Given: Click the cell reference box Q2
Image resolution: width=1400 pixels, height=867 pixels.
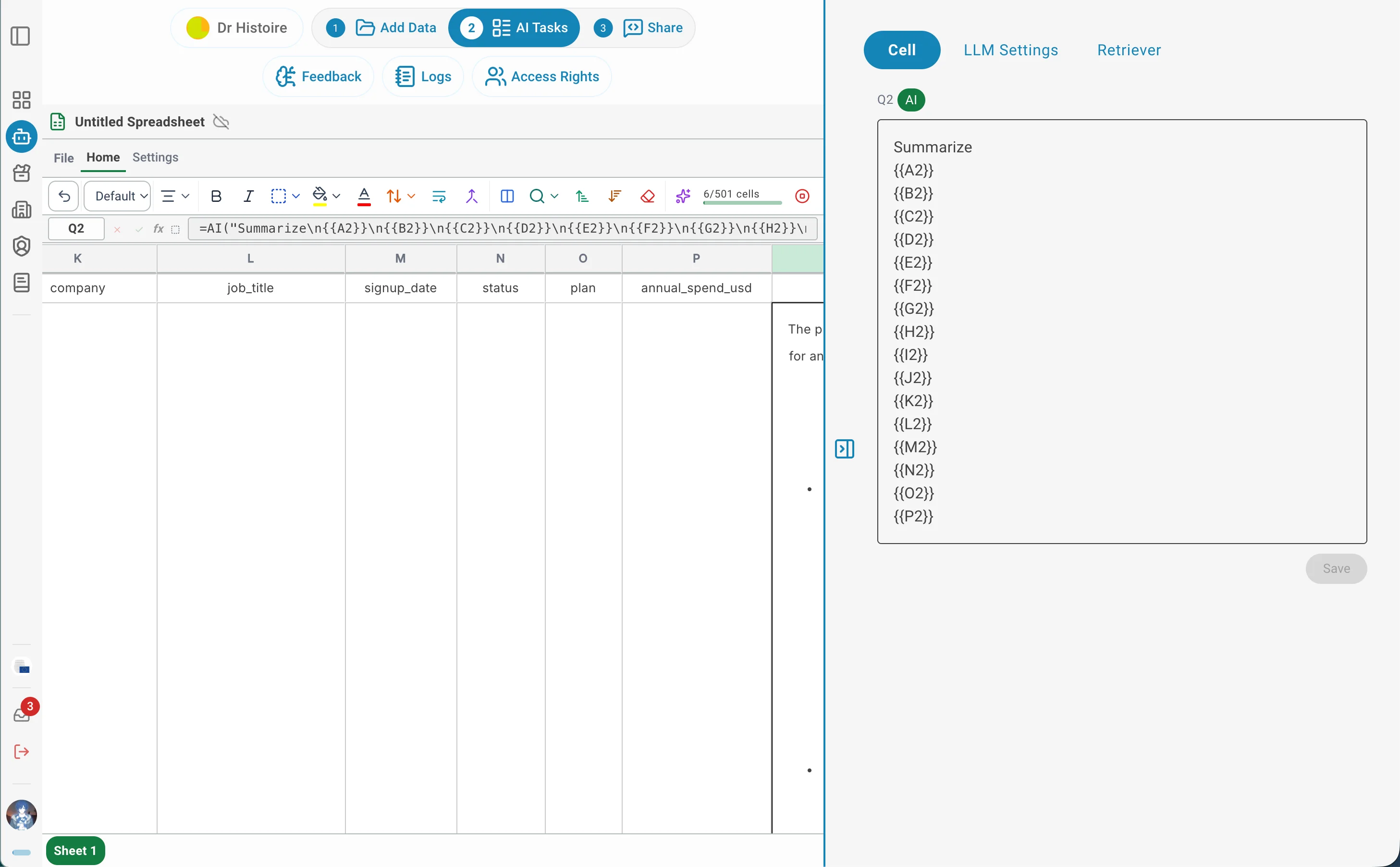Looking at the screenshot, I should tap(76, 228).
